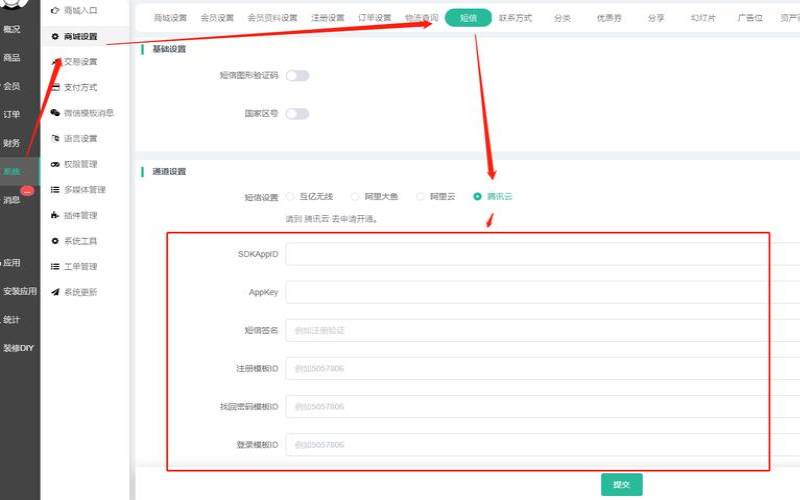
Task: Select the active 短信 tab
Action: (x=468, y=18)
